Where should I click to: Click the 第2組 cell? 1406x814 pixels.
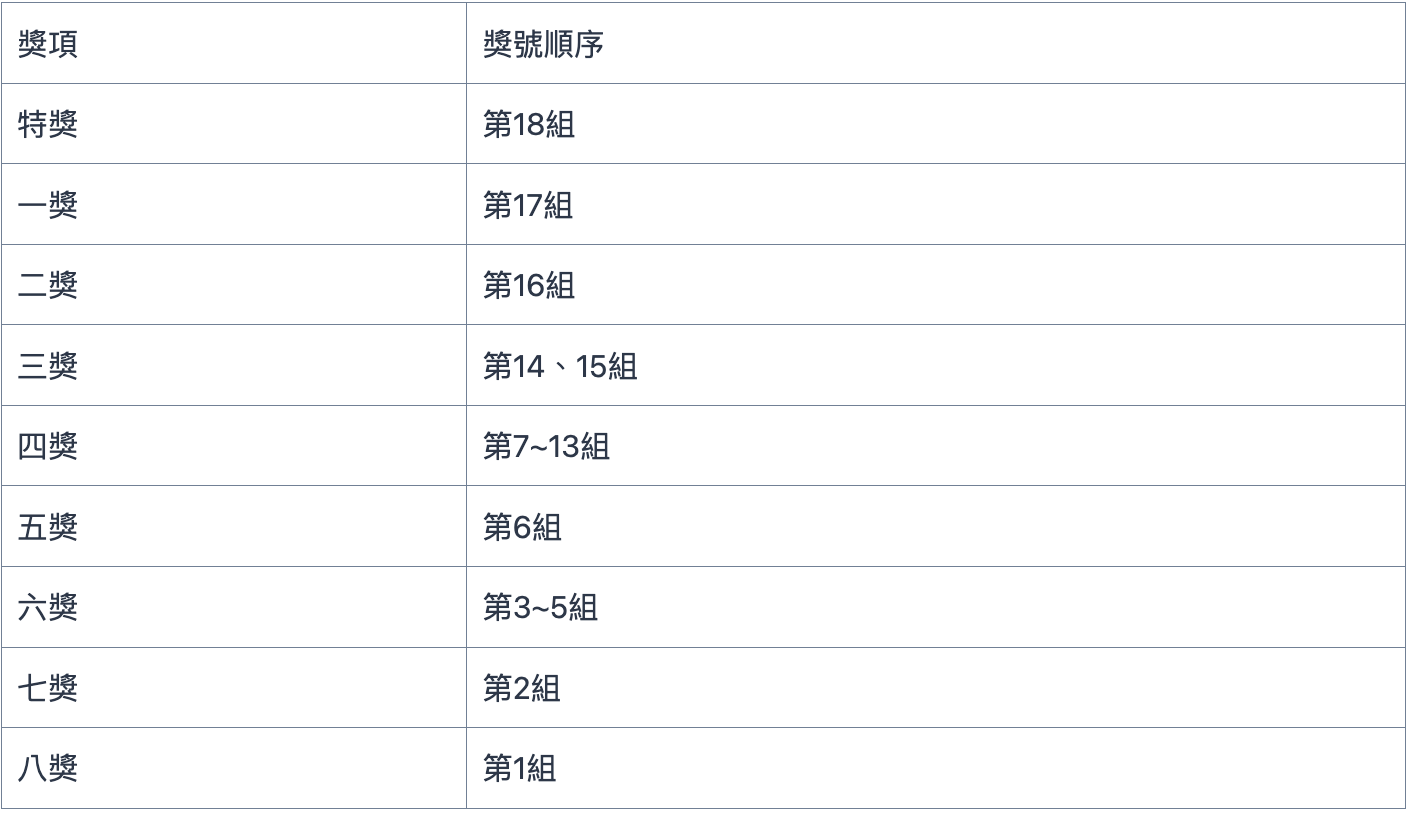[x=936, y=687]
